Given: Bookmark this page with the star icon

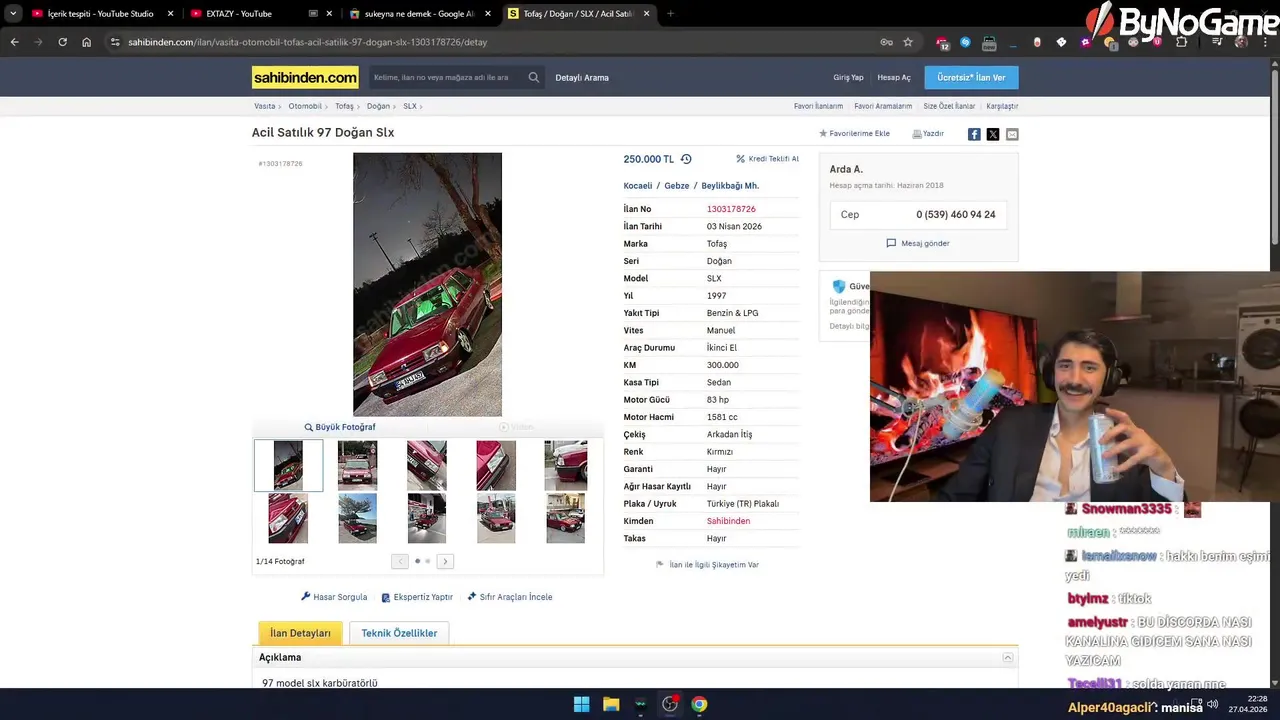Looking at the screenshot, I should (x=908, y=42).
